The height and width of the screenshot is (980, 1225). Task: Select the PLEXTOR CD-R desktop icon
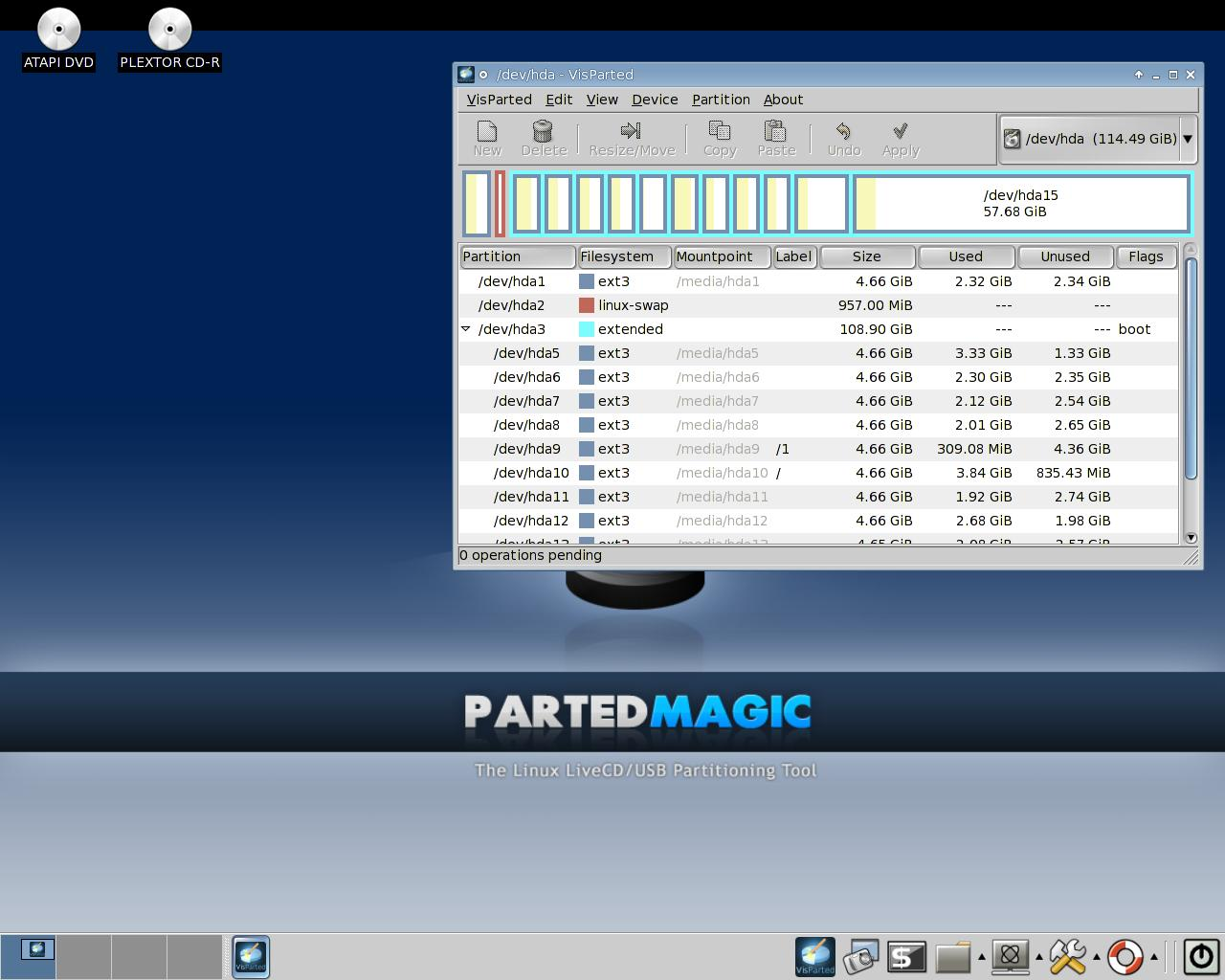coord(170,38)
